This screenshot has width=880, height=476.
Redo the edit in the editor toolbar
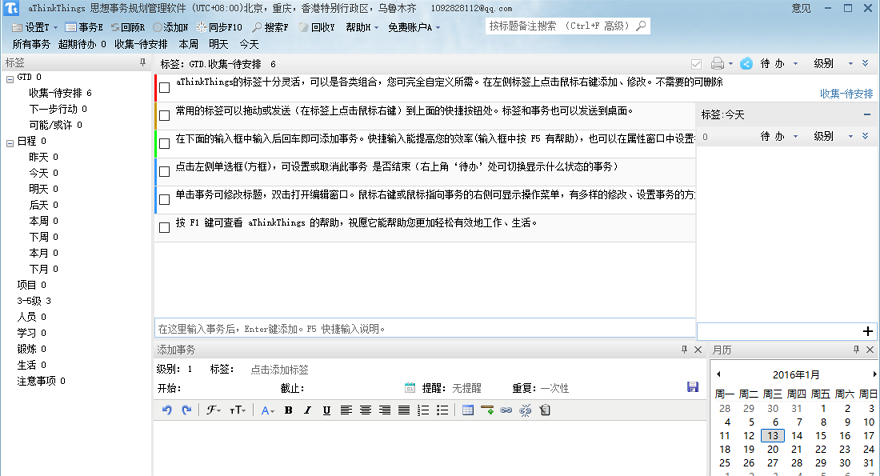pyautogui.click(x=186, y=410)
